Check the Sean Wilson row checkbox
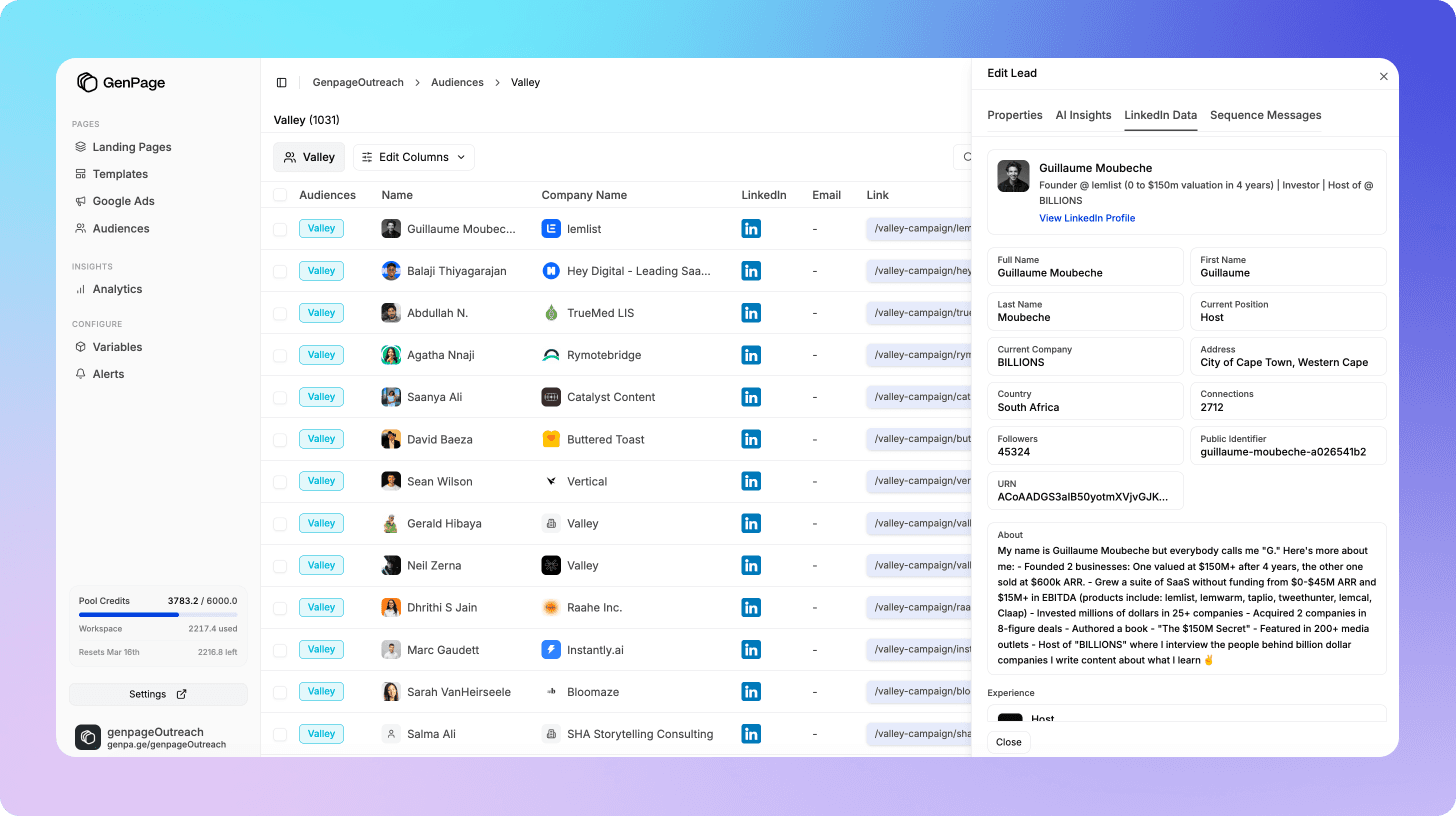The width and height of the screenshot is (1456, 816). tap(280, 481)
